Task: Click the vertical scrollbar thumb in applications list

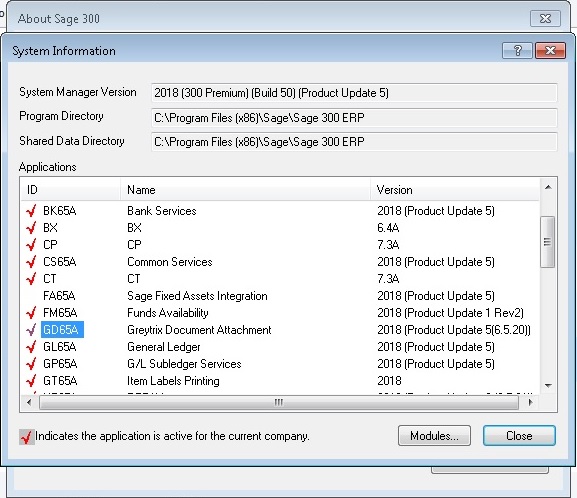Action: click(548, 242)
